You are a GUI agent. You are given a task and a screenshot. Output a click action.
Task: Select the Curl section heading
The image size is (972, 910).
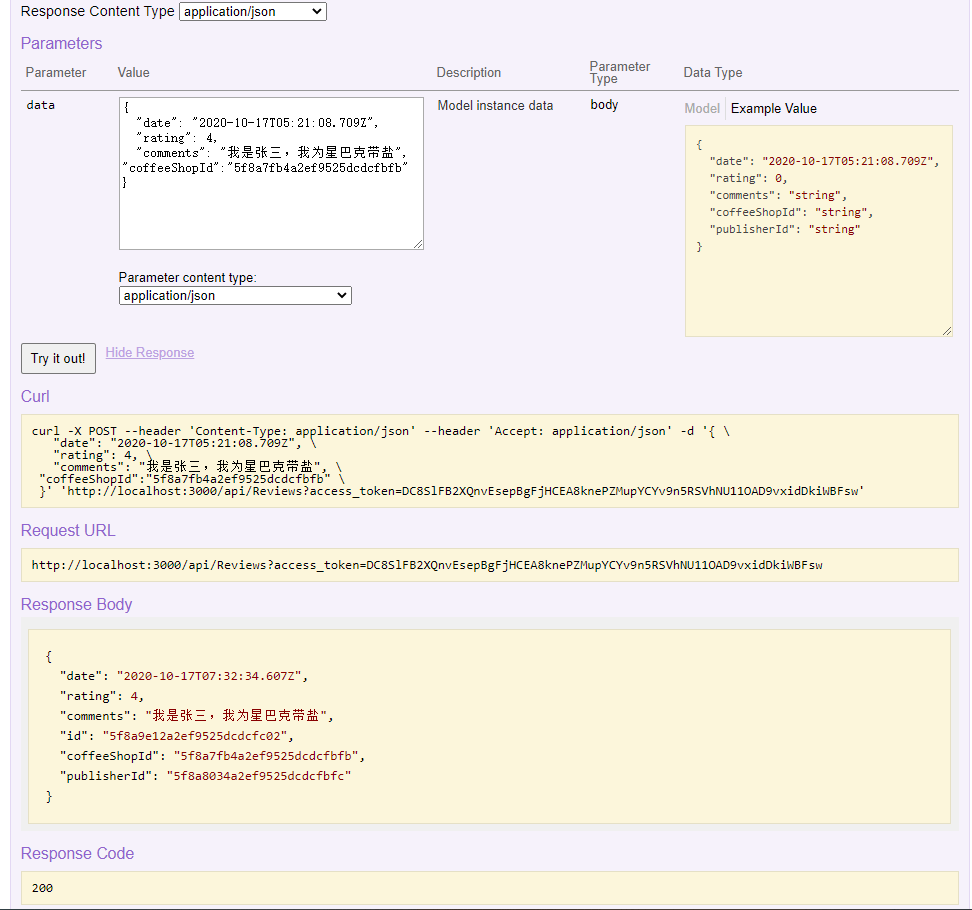pos(35,397)
